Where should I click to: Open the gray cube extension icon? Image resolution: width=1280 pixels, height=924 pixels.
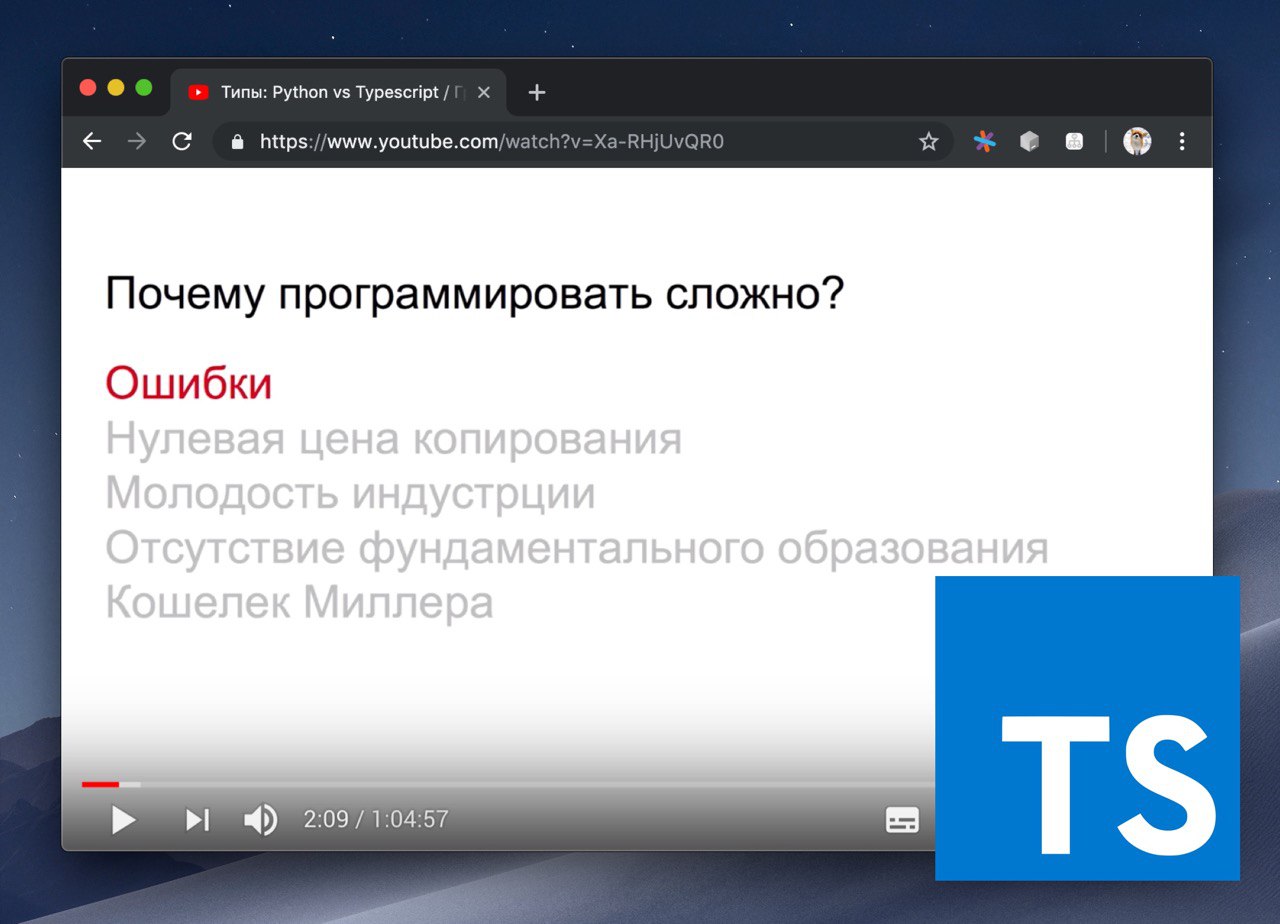click(1029, 142)
